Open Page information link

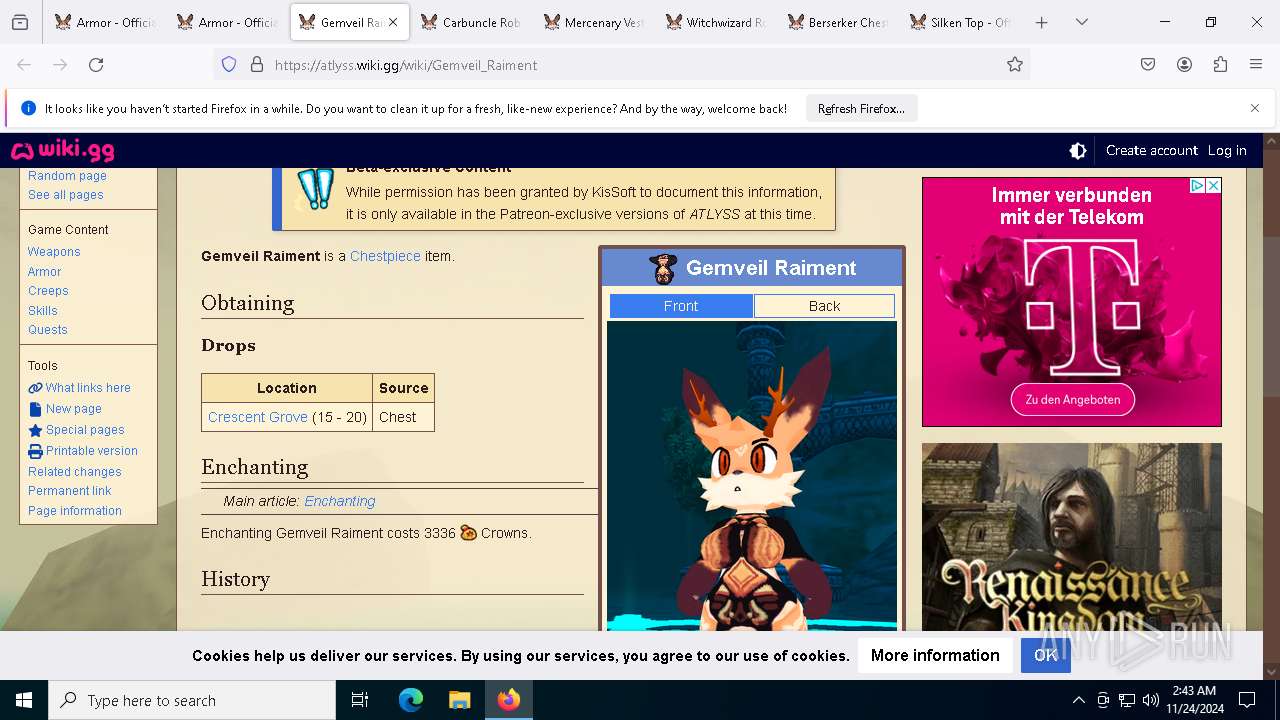[x=75, y=511]
